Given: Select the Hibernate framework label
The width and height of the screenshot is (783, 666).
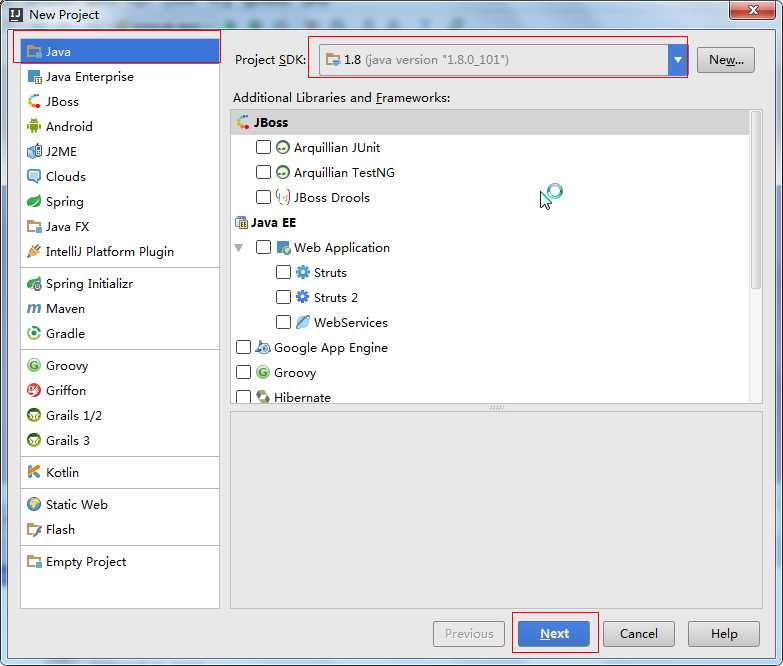Looking at the screenshot, I should 302,397.
